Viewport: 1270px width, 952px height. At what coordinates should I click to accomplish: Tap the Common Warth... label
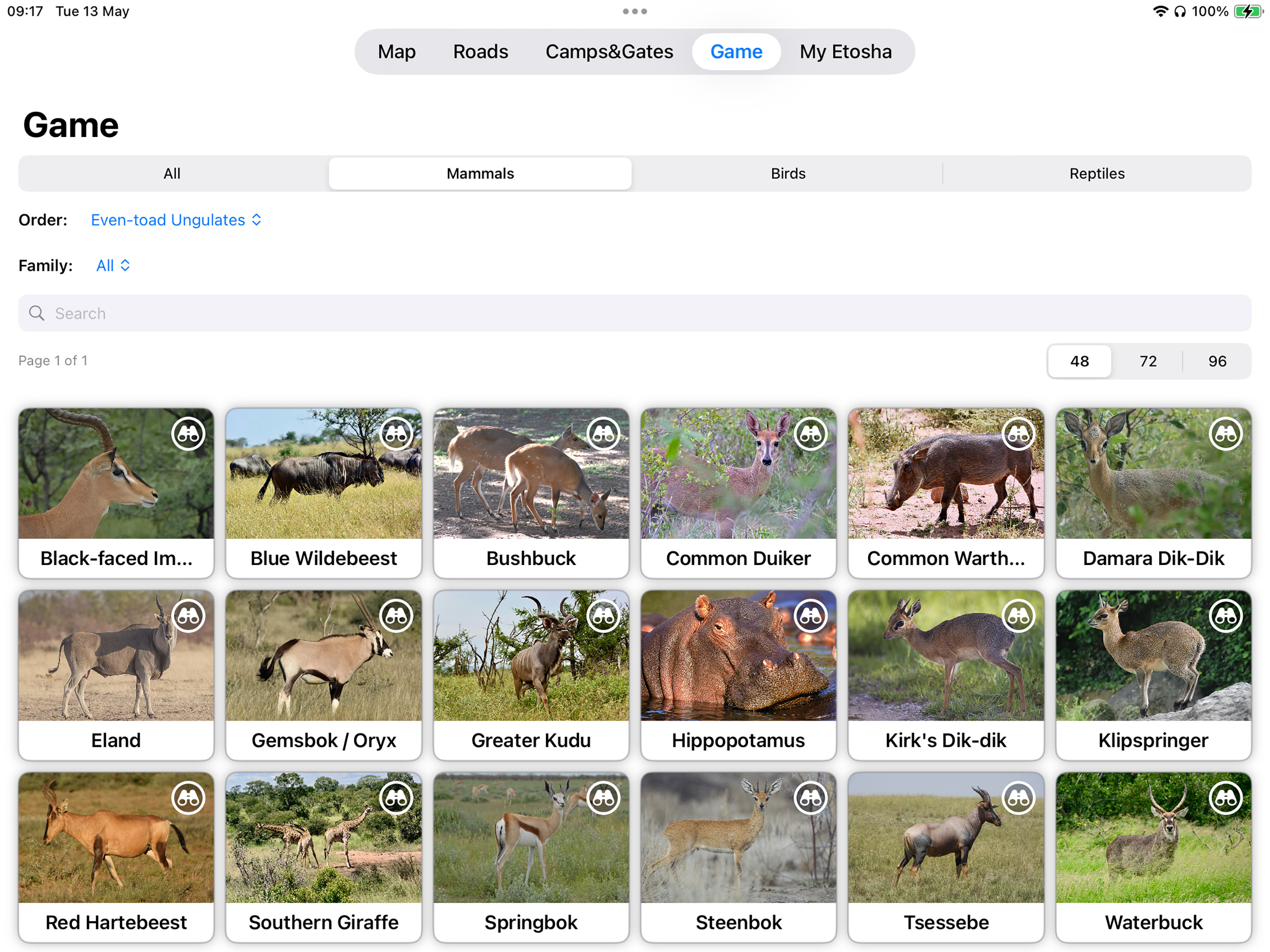tap(946, 559)
